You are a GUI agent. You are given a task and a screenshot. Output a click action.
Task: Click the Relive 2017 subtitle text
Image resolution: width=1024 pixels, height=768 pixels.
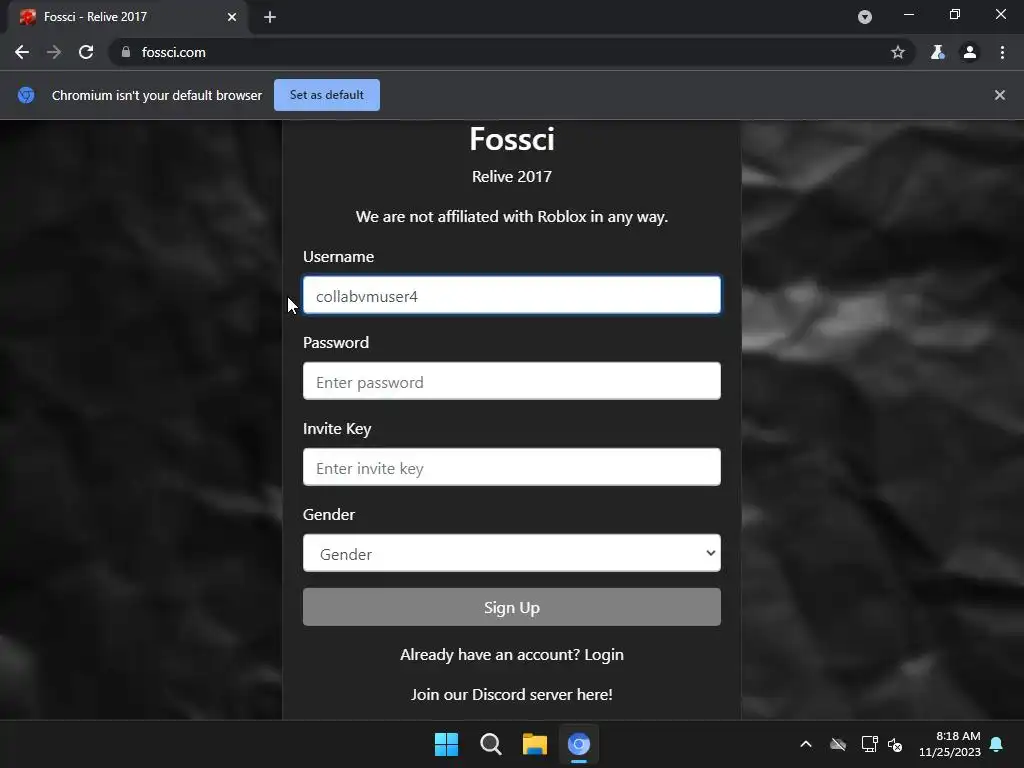tap(511, 176)
